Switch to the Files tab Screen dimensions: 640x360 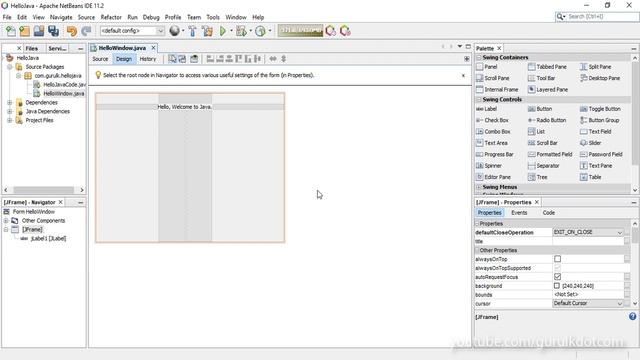pyautogui.click(x=31, y=48)
